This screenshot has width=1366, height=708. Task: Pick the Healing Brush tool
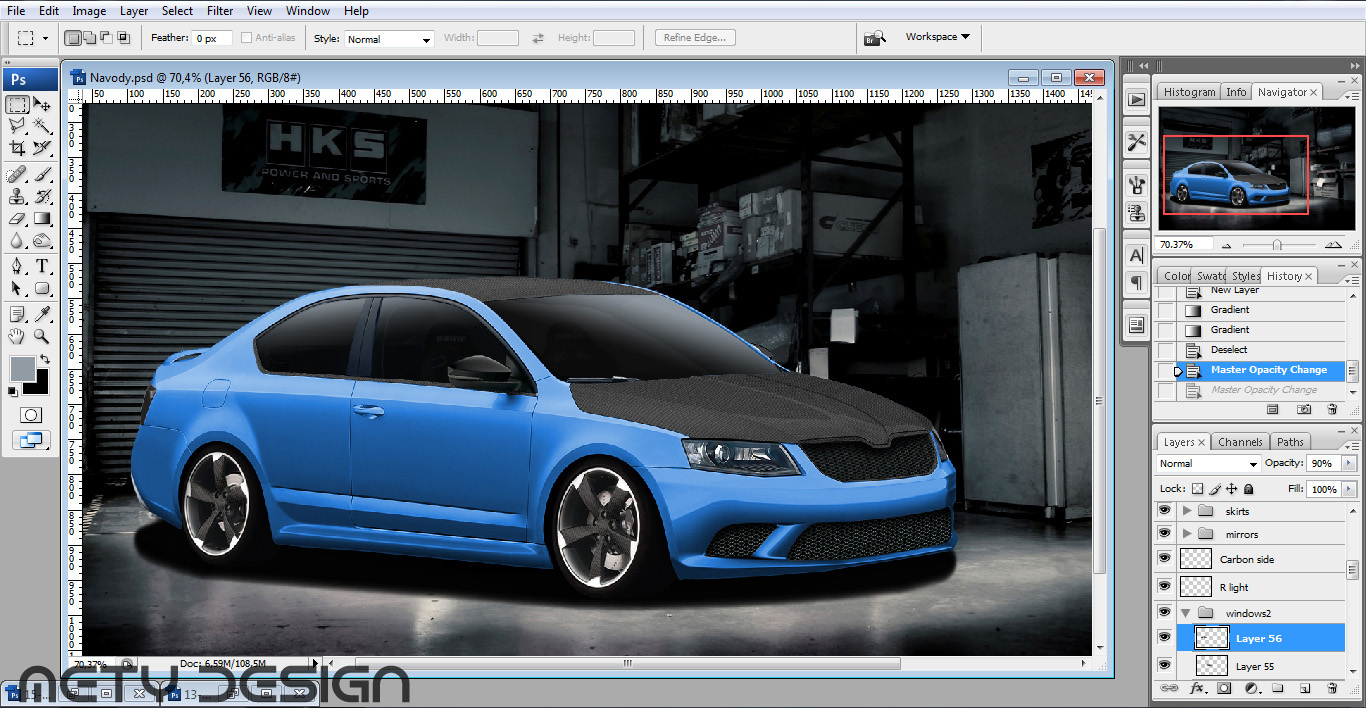click(17, 175)
